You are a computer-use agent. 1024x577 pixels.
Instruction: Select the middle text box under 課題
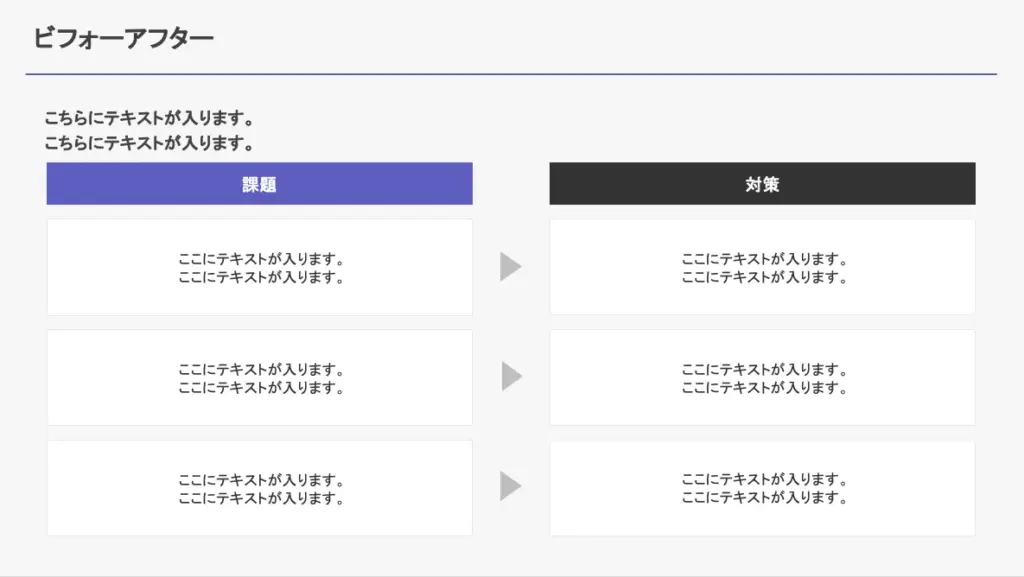[259, 378]
